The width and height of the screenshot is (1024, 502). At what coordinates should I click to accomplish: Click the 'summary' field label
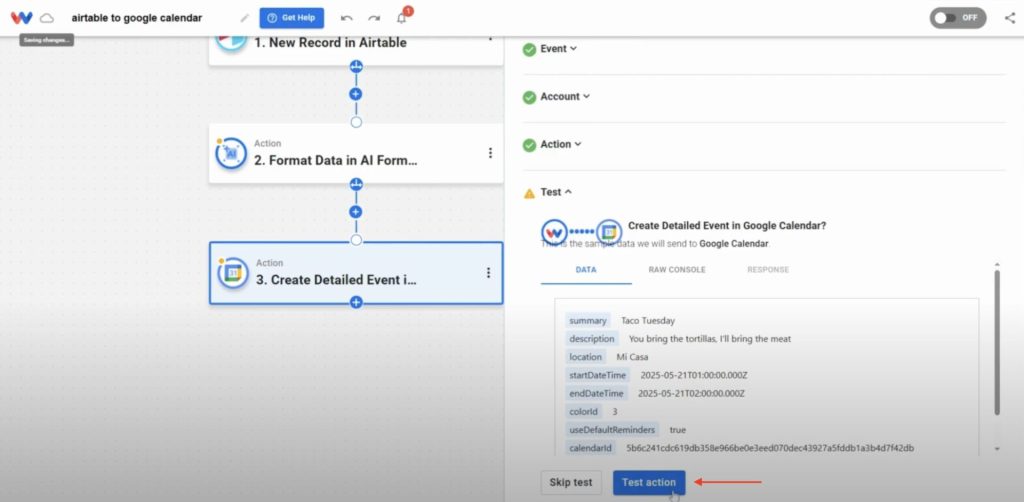[588, 321]
